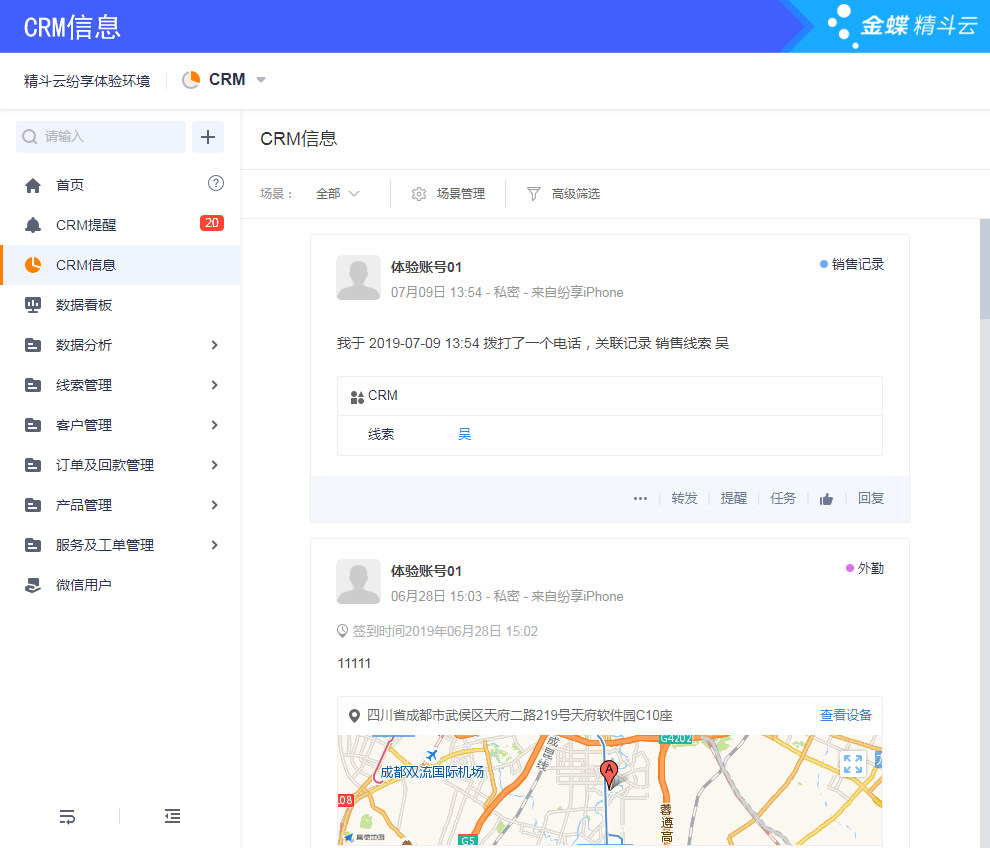
Task: Expand the 服务及工单管理 chevron
Action: (215, 545)
